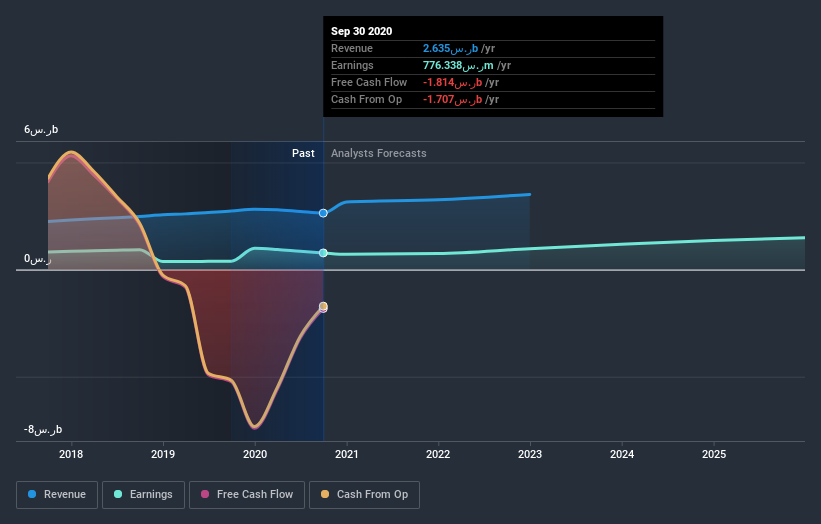This screenshot has height=524, width=821.
Task: Click the Sep 30 2020 tooltip header
Action: (361, 31)
